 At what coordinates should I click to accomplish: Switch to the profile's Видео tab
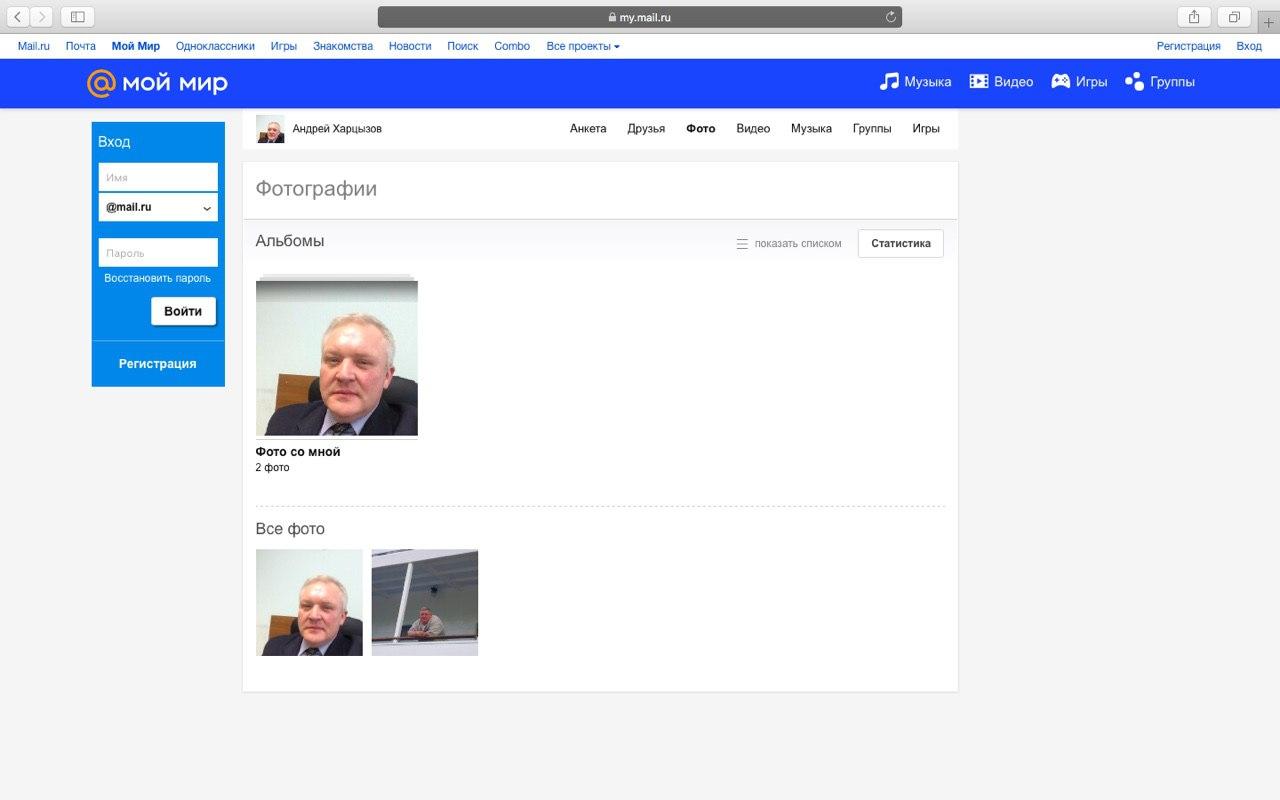point(753,129)
